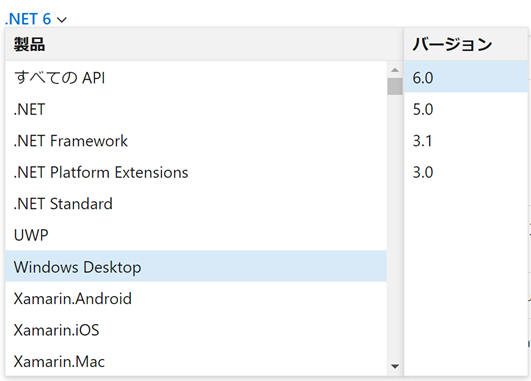Choose UWP product entry
531x381 pixels.
pyautogui.click(x=196, y=235)
